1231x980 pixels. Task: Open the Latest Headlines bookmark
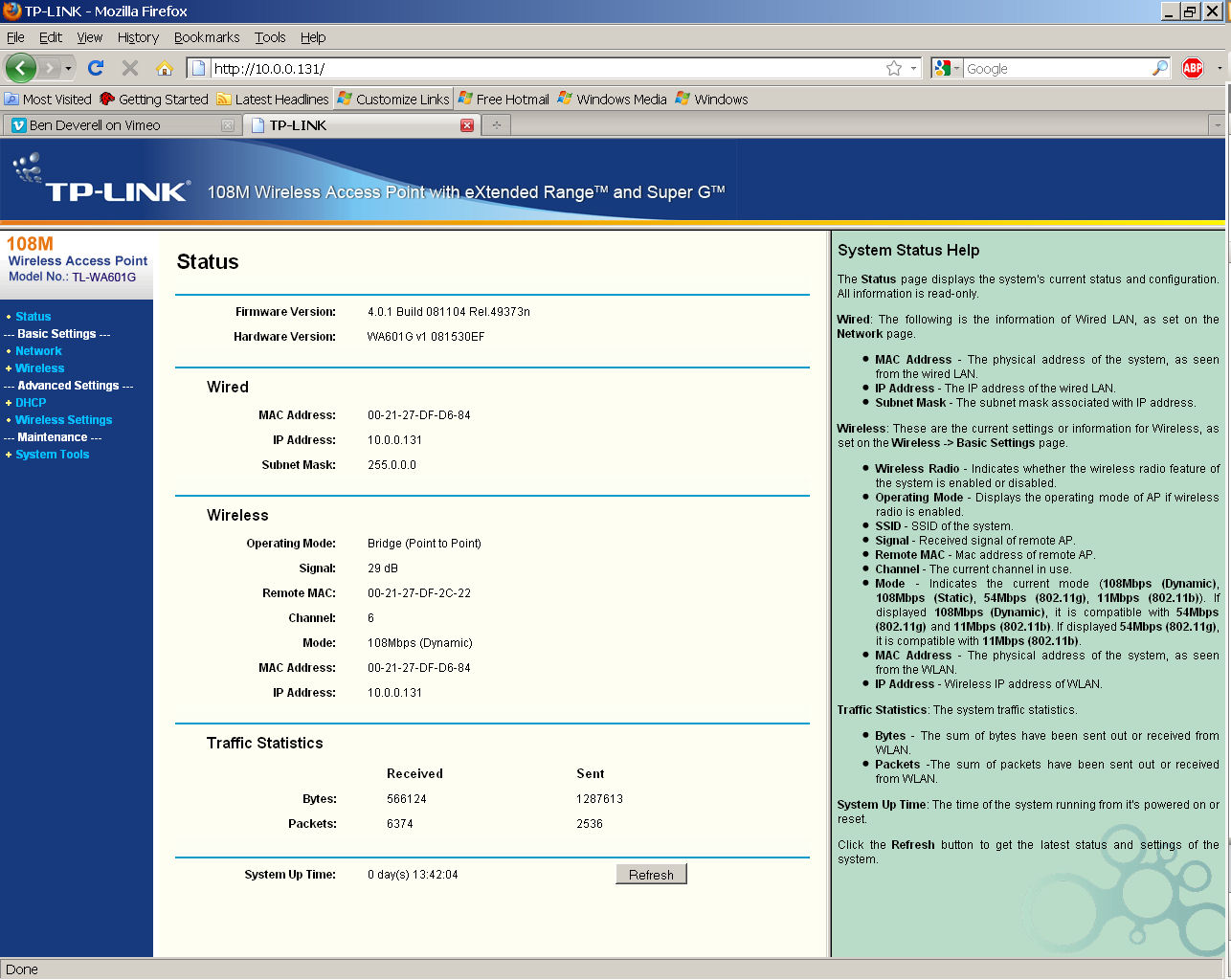[281, 100]
